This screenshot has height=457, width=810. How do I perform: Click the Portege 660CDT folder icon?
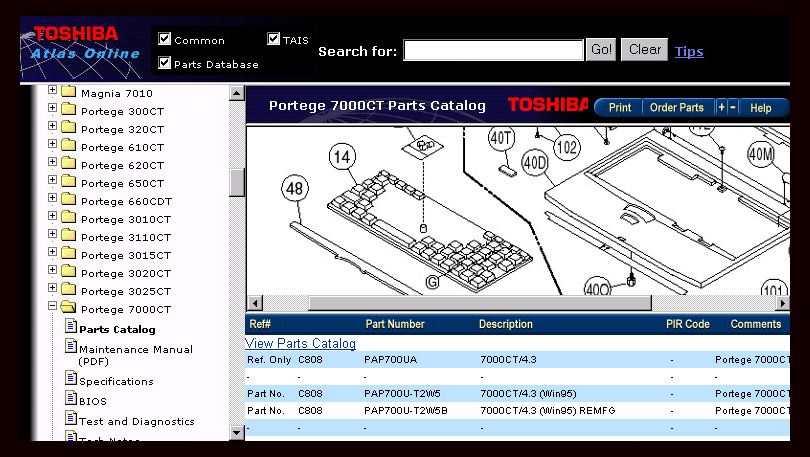pyautogui.click(x=68, y=200)
